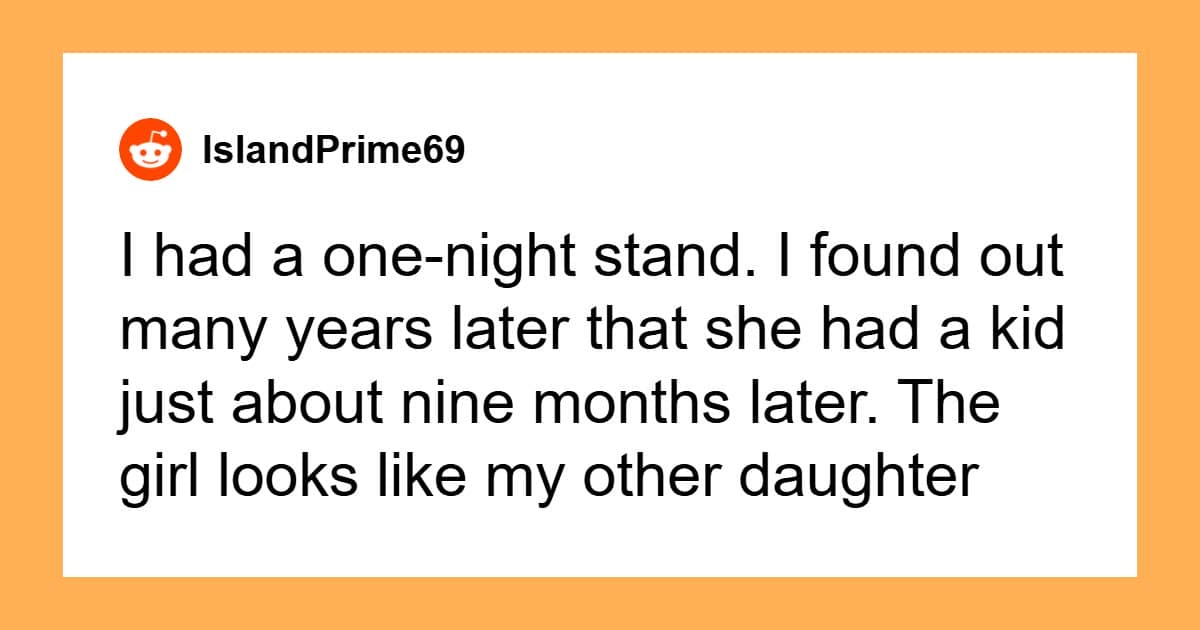Click the orange margin left of the card

point(31,315)
